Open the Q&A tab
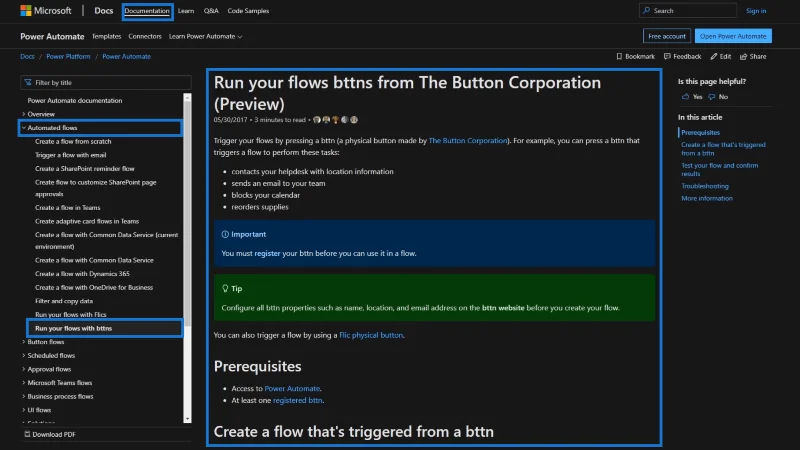 coord(211,11)
